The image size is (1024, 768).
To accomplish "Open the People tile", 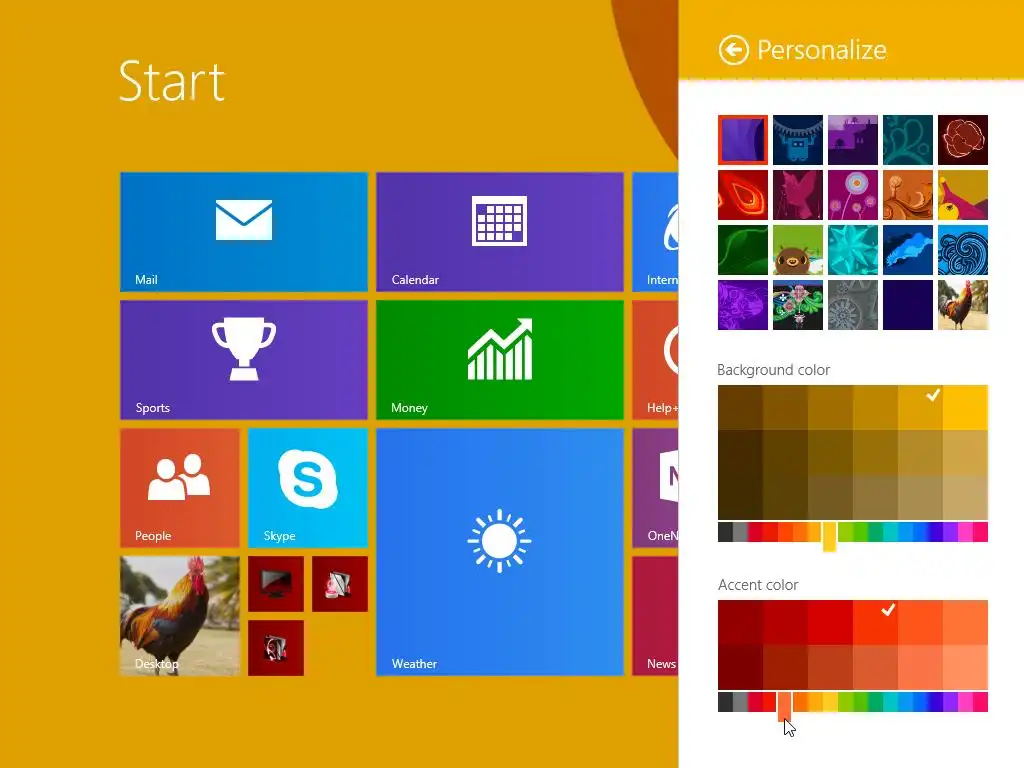I will pos(180,488).
